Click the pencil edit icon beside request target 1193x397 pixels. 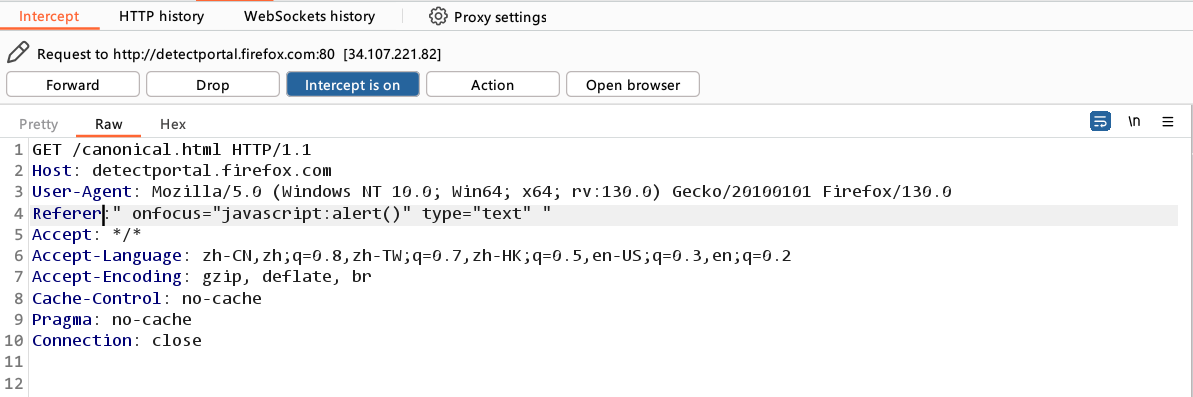17,53
